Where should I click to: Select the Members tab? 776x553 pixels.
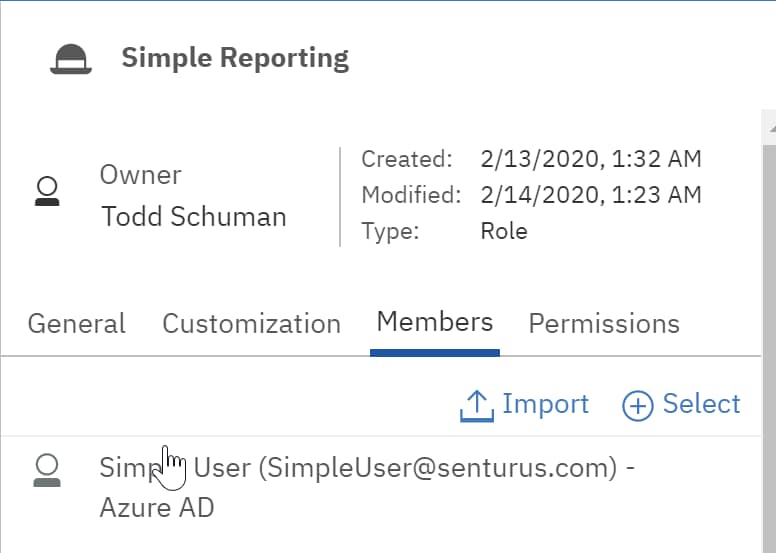pos(435,322)
